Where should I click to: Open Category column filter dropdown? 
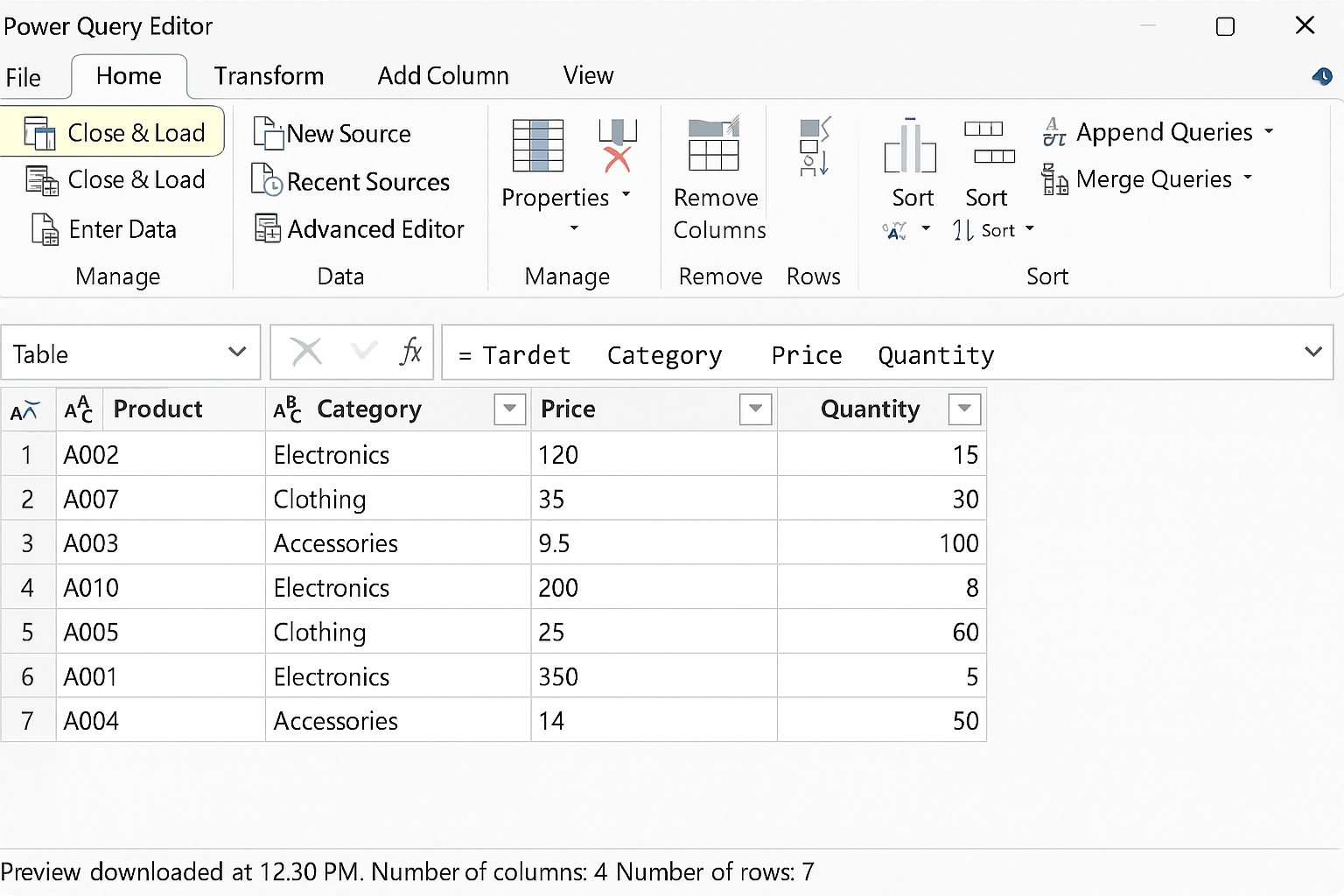click(509, 409)
